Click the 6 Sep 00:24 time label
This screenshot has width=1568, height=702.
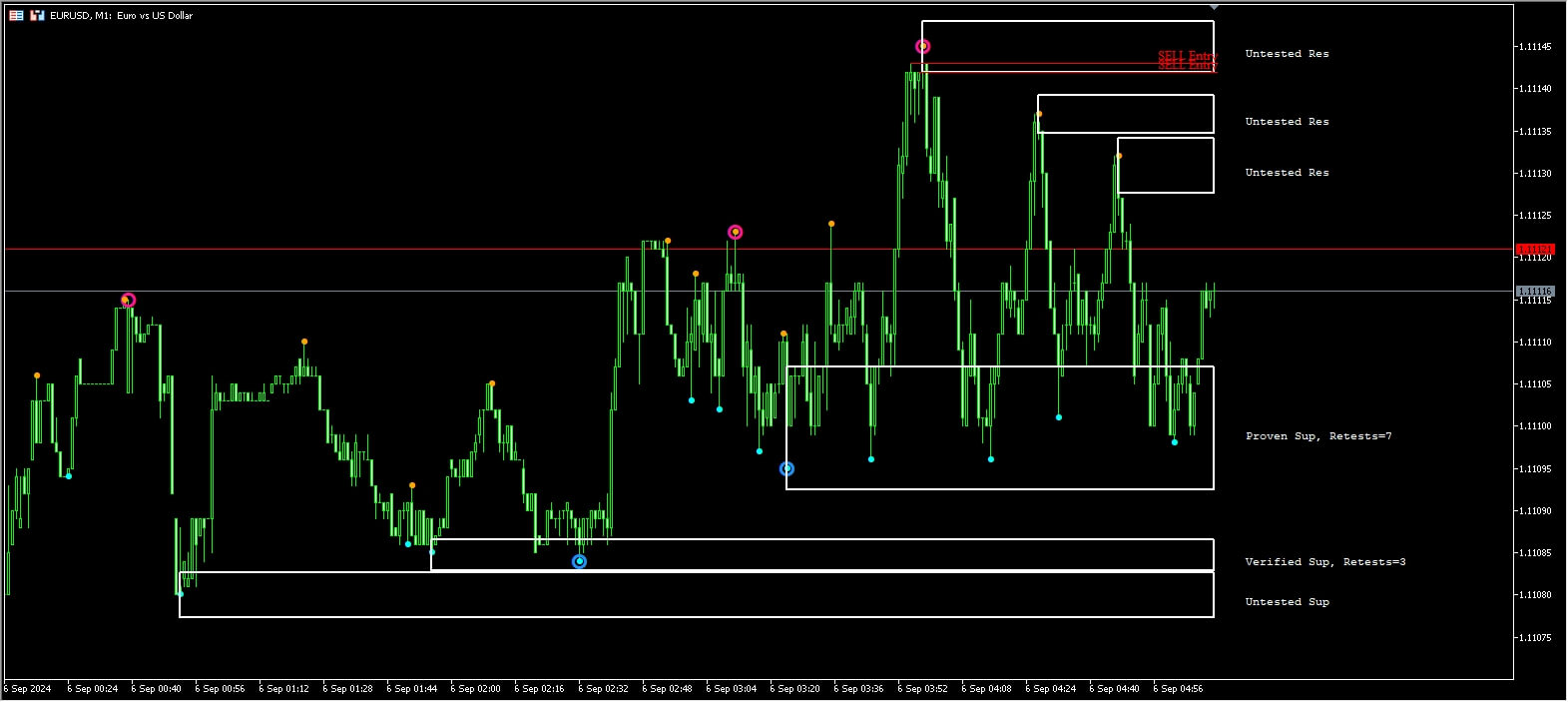(x=93, y=689)
